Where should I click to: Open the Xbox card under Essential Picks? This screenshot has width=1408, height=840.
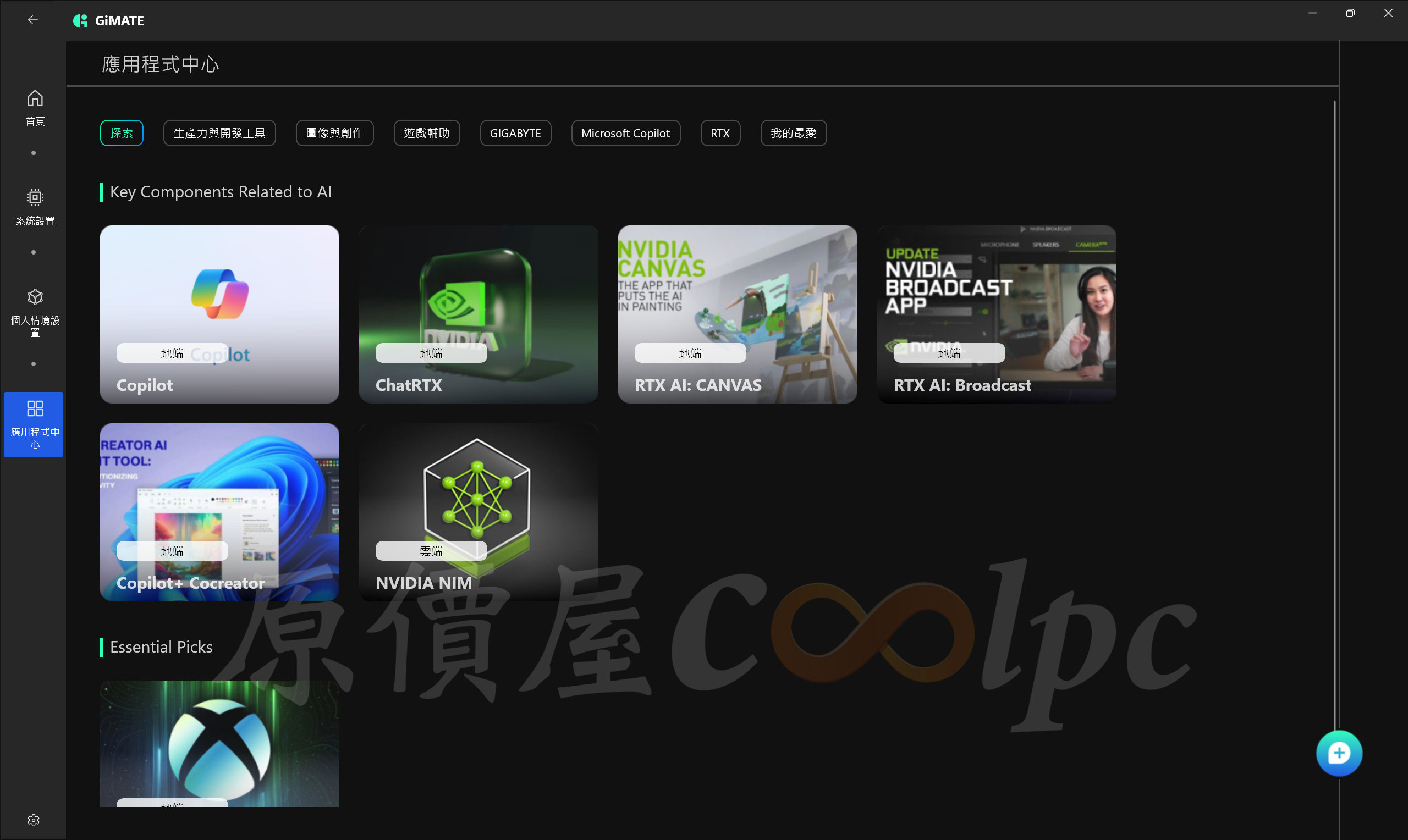pos(219,744)
